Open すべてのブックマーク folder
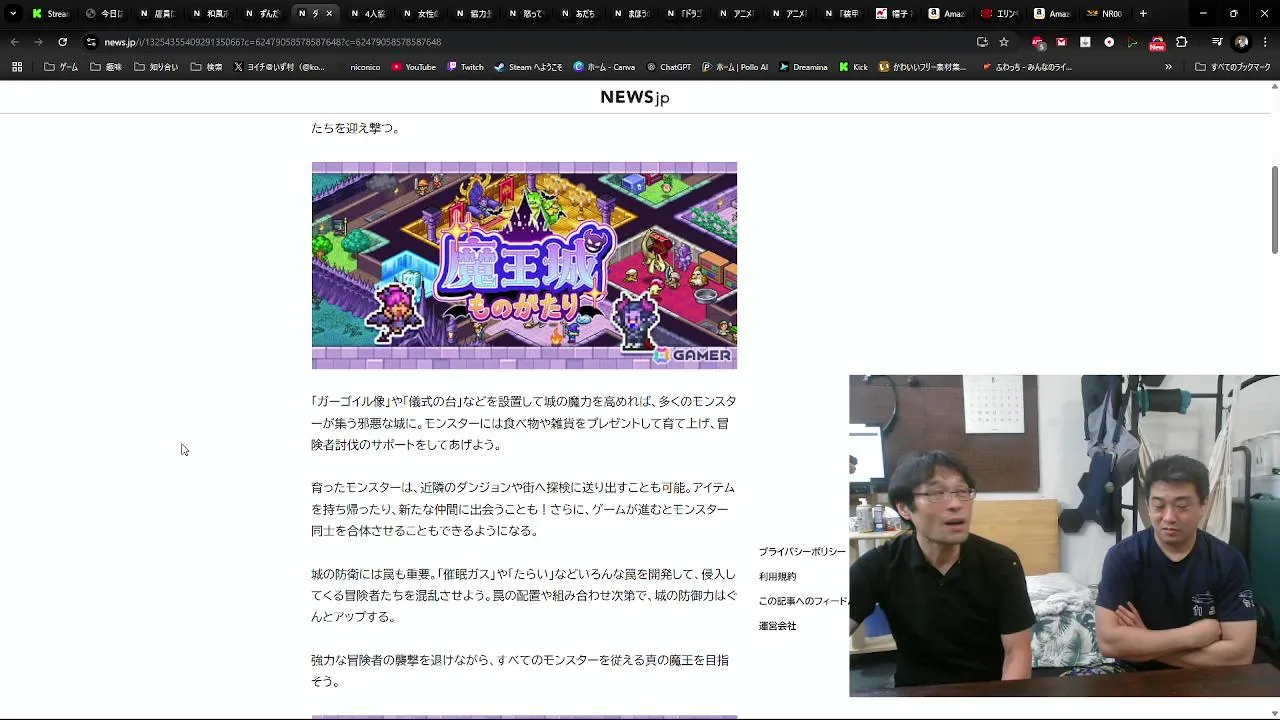Screen dimensions: 1280x720 1233,67
